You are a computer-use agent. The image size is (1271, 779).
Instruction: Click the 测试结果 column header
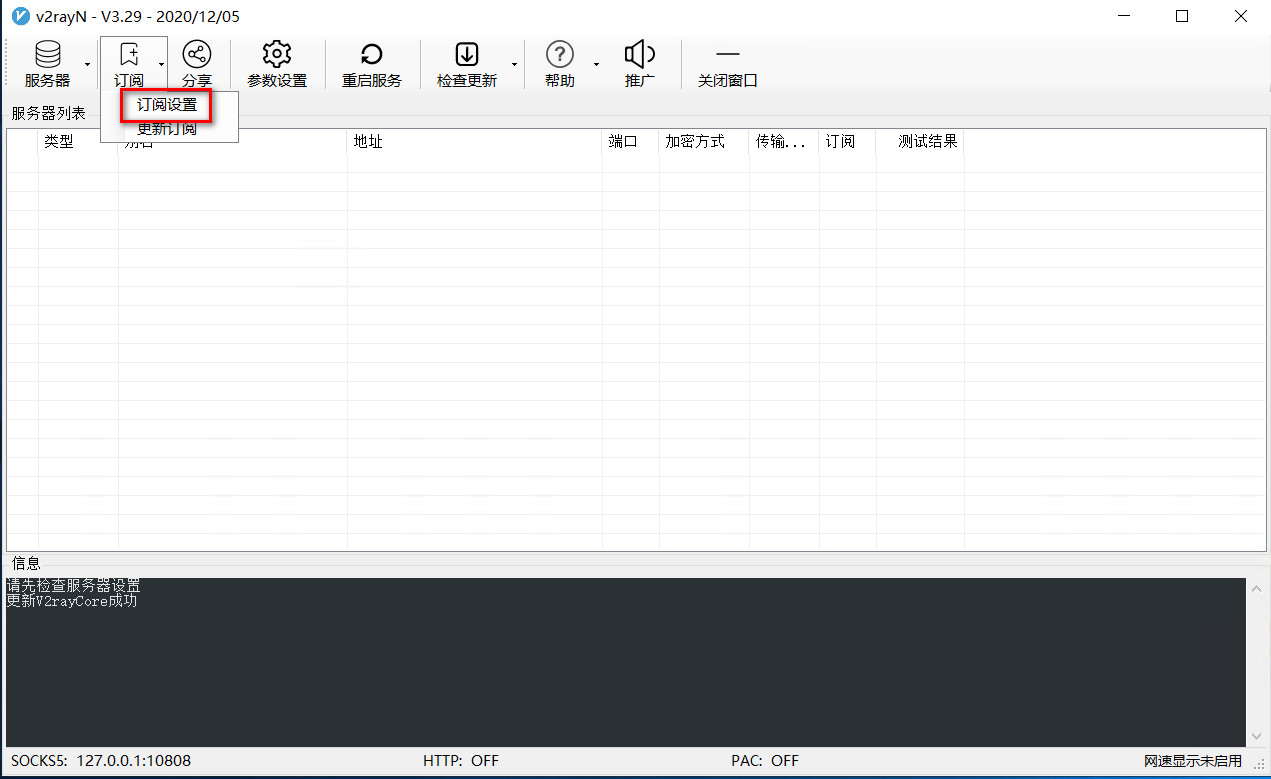pyautogui.click(x=920, y=142)
